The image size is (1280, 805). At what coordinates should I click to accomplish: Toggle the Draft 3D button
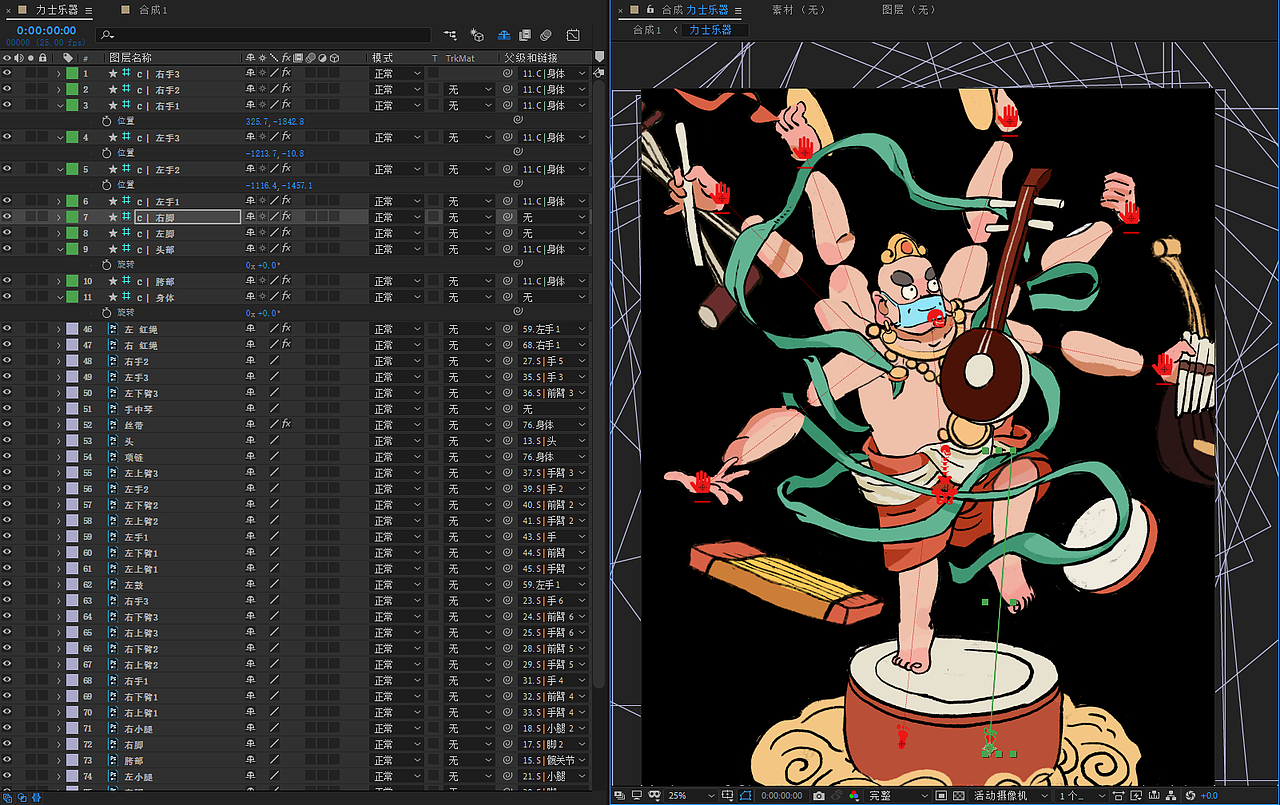pos(477,35)
